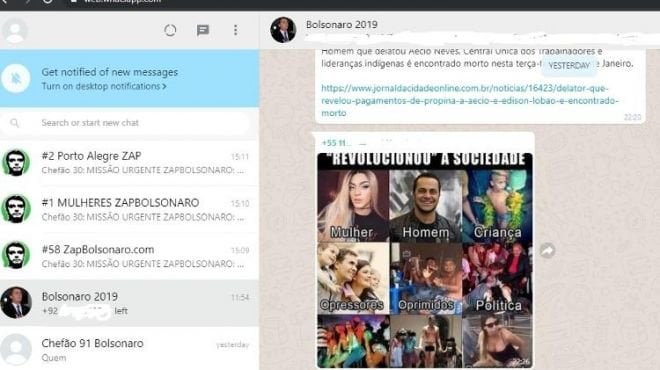
Task: Click the 15:11 timestamp of Porto Alegre chat
Action: tap(240, 157)
